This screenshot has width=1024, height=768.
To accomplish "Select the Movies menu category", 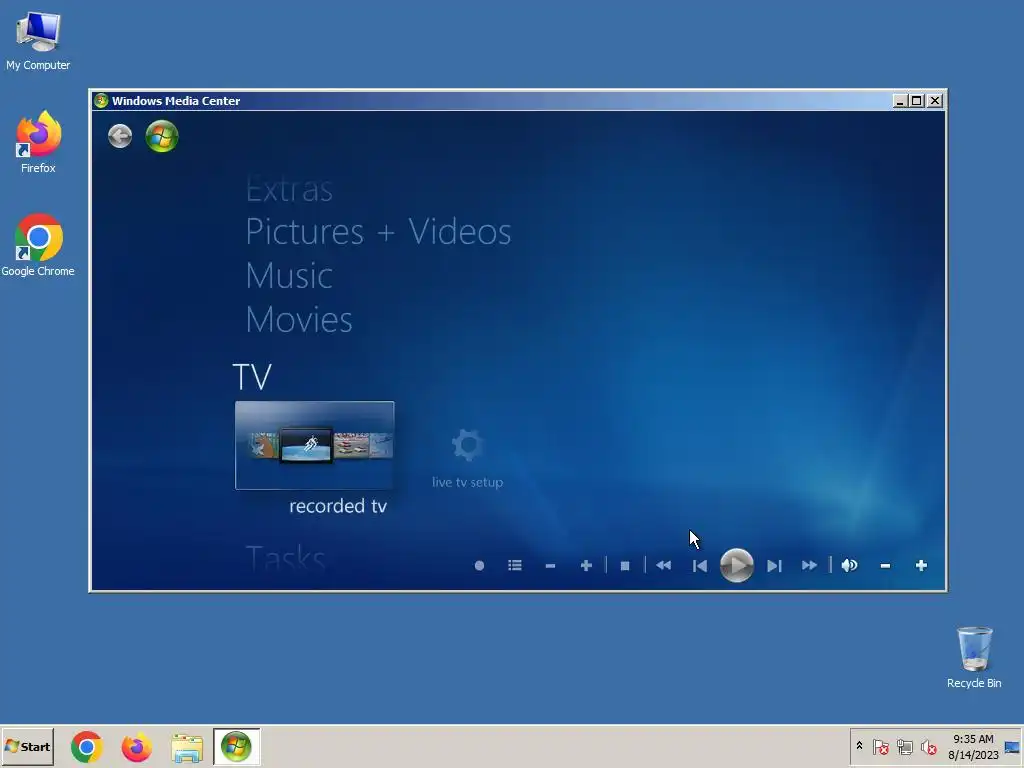I will 299,319.
